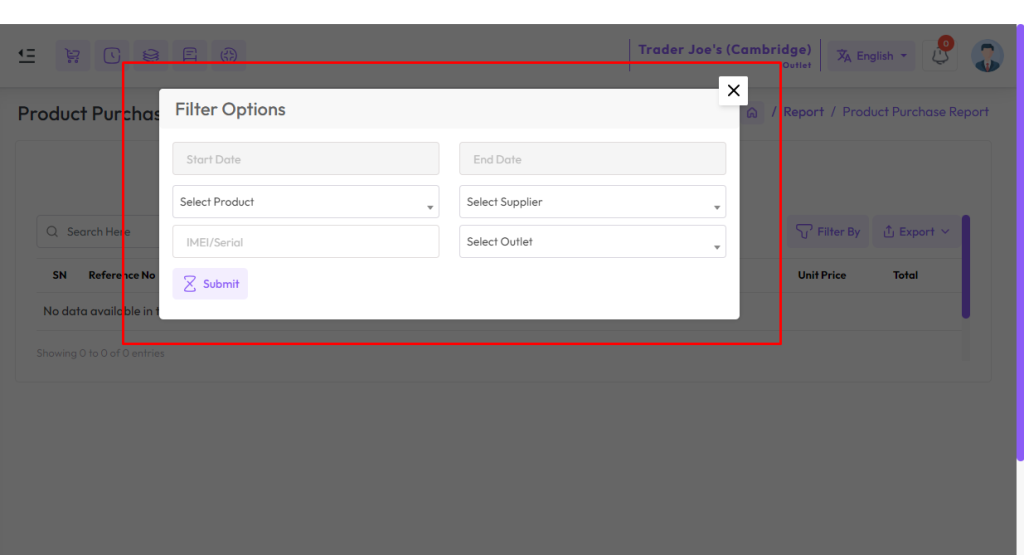This screenshot has width=1024, height=555.
Task: Click the user avatar picture
Action: coord(987,56)
